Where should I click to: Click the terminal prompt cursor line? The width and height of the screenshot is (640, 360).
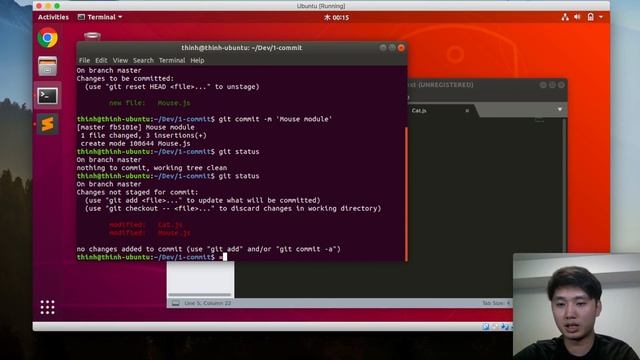point(152,257)
